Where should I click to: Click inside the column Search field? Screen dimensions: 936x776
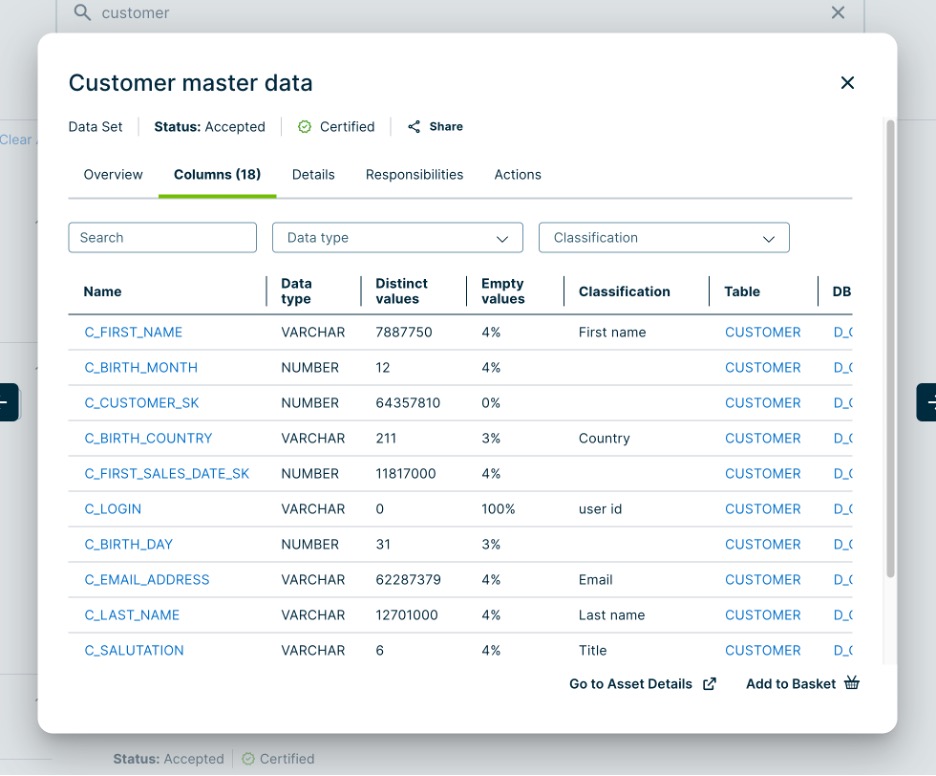point(162,237)
